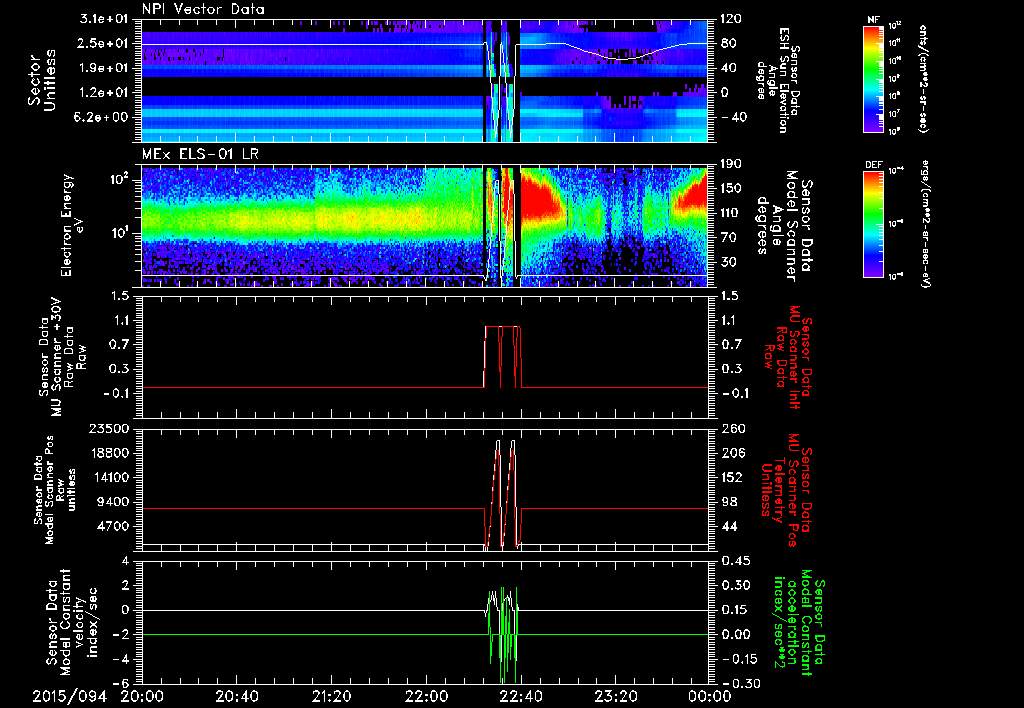
Task: Click the "NF" label above color bar
Action: (874, 20)
